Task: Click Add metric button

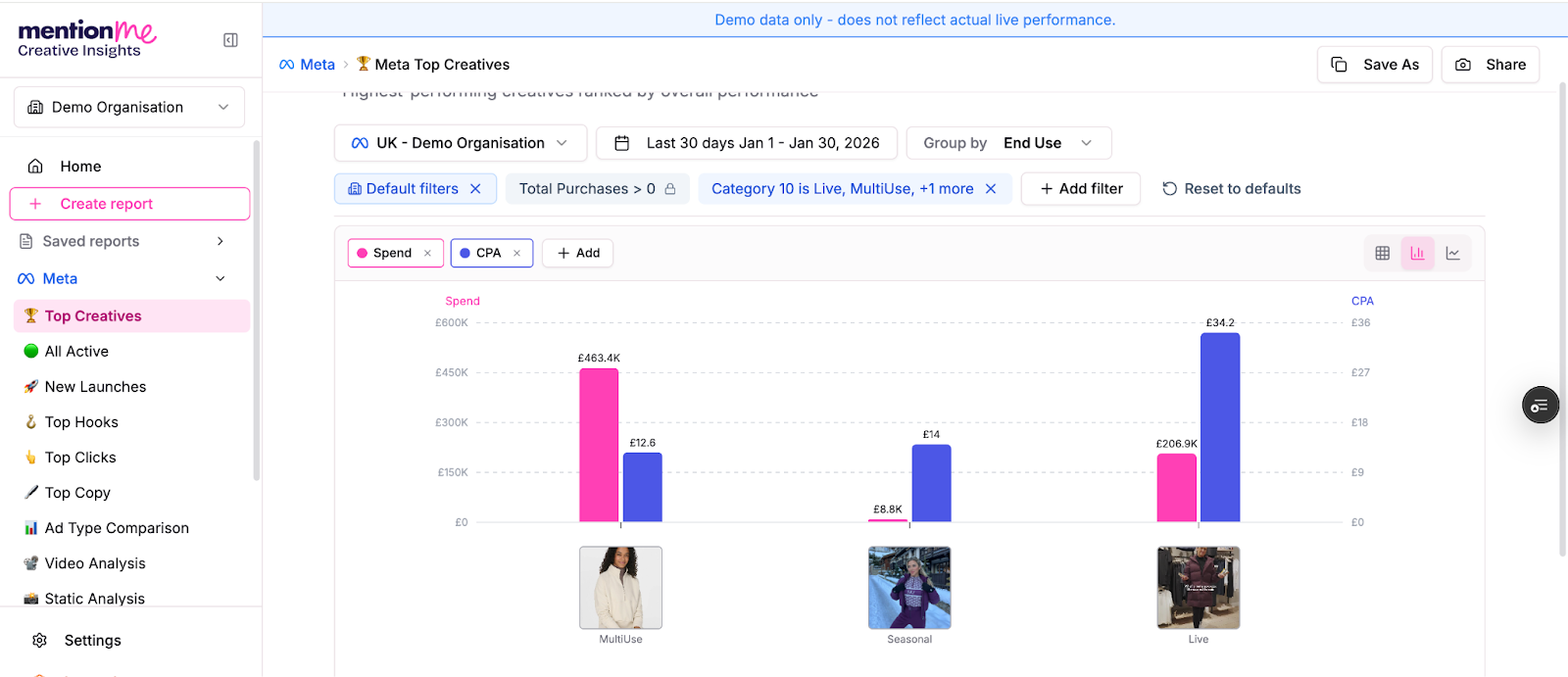Action: [578, 253]
